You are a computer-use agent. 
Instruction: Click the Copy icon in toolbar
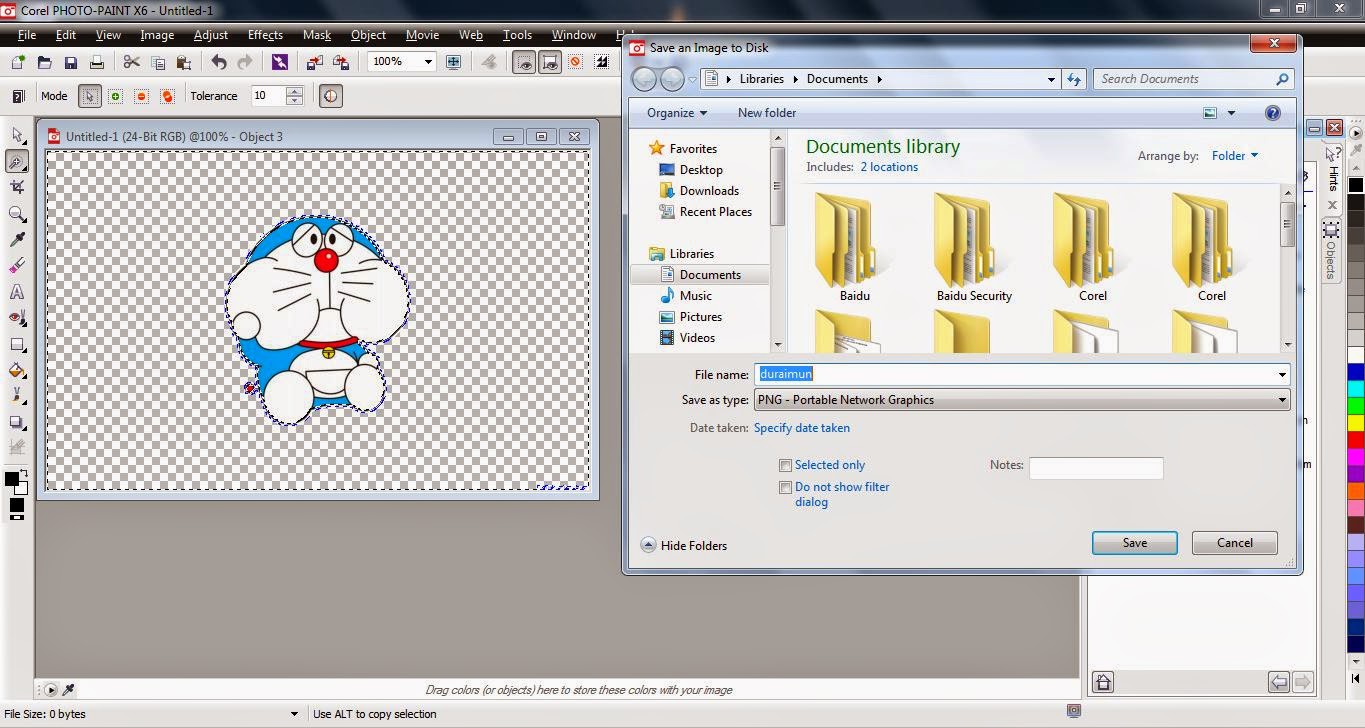click(157, 62)
